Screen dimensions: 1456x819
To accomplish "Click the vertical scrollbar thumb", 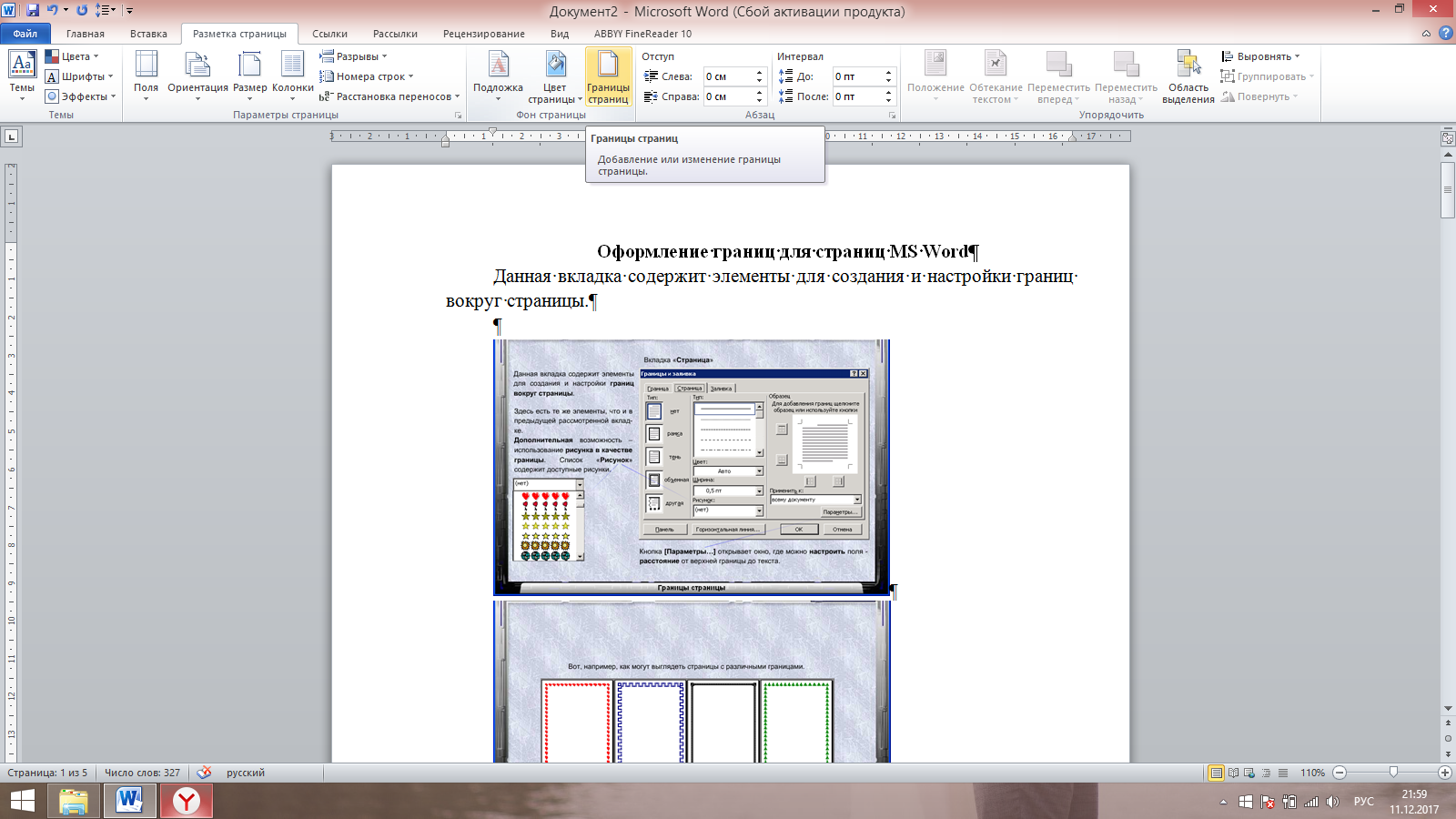I will 1448,191.
